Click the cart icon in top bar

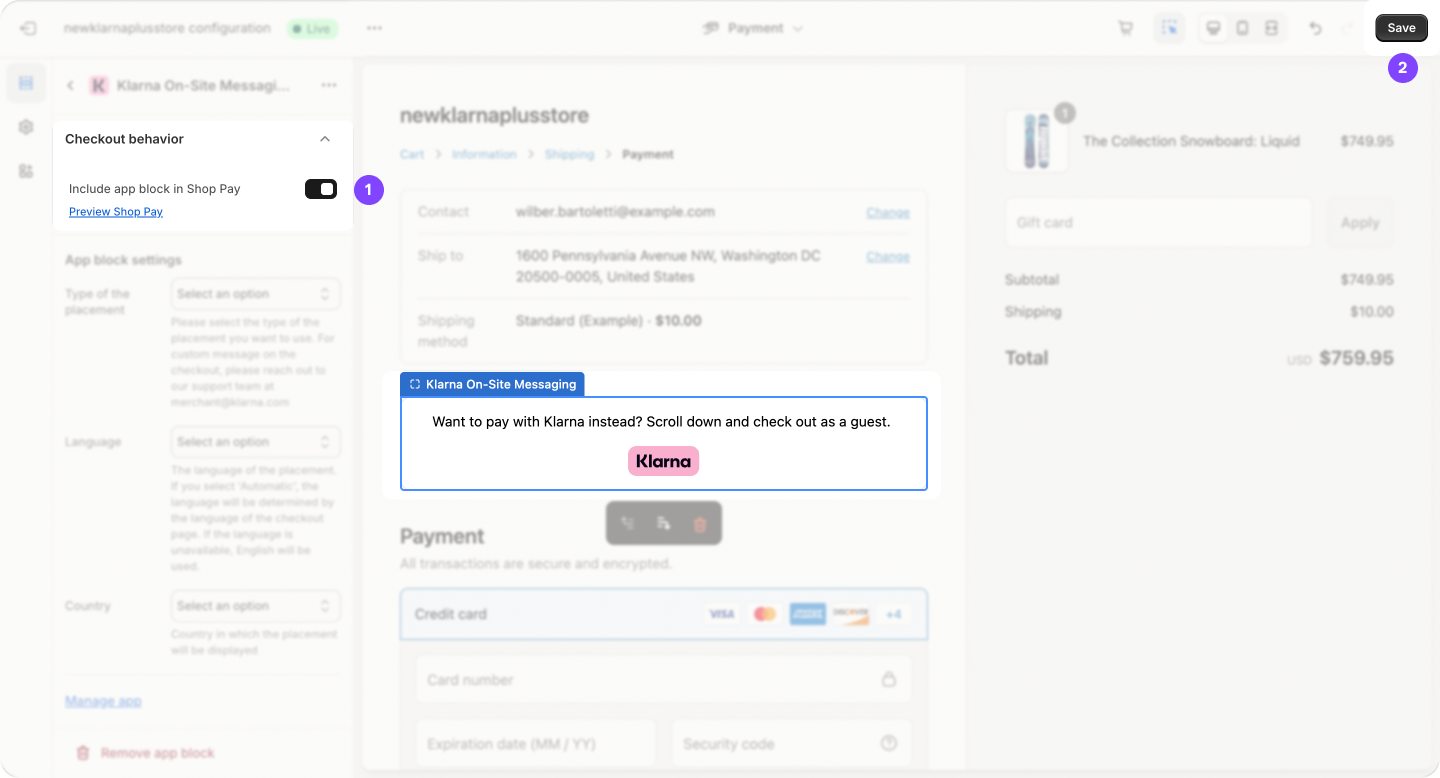(x=1125, y=28)
